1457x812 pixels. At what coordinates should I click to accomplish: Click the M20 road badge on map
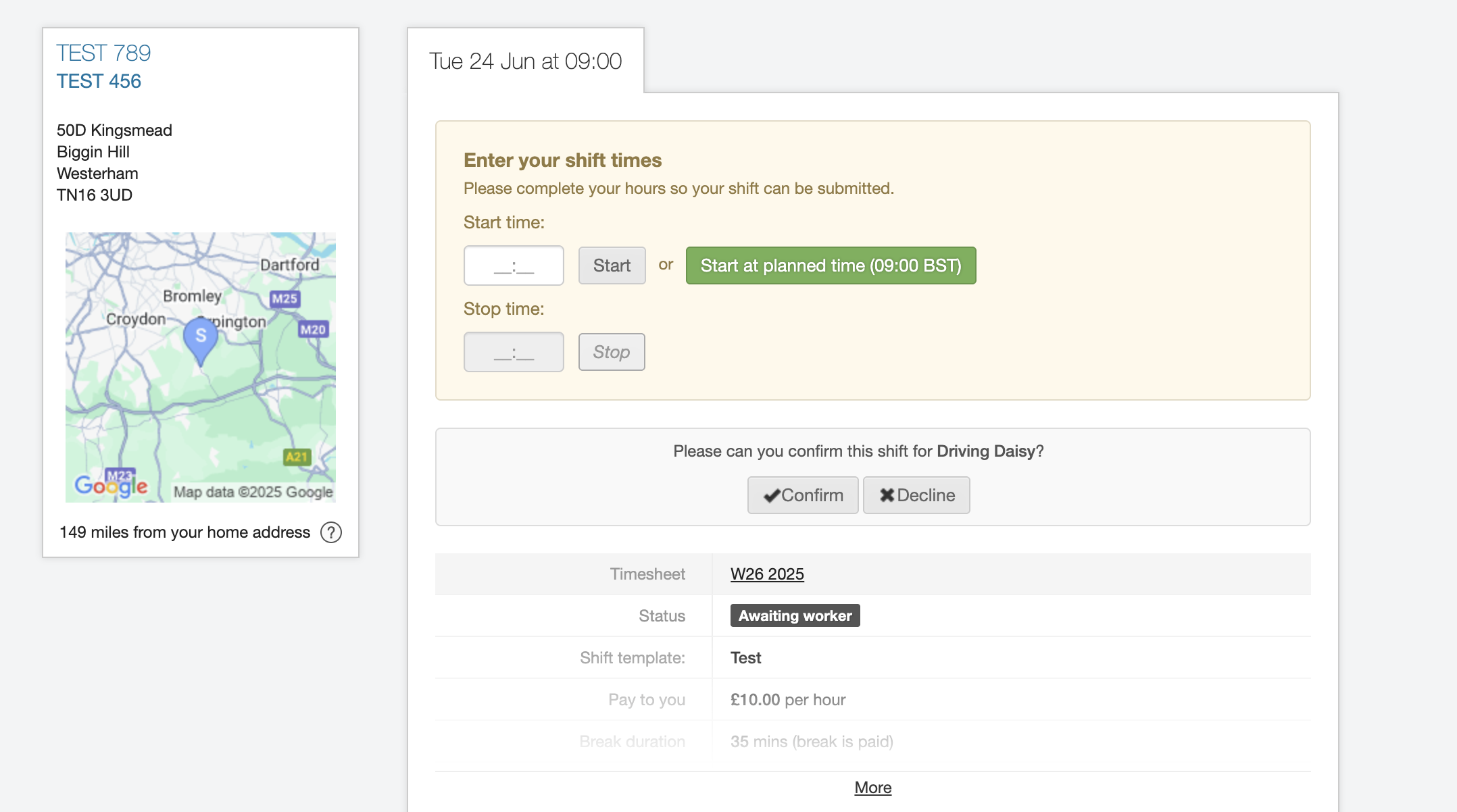(x=313, y=330)
